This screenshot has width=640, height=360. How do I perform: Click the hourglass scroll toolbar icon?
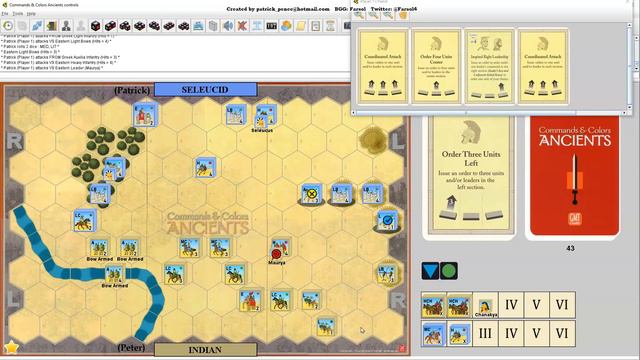(331, 26)
